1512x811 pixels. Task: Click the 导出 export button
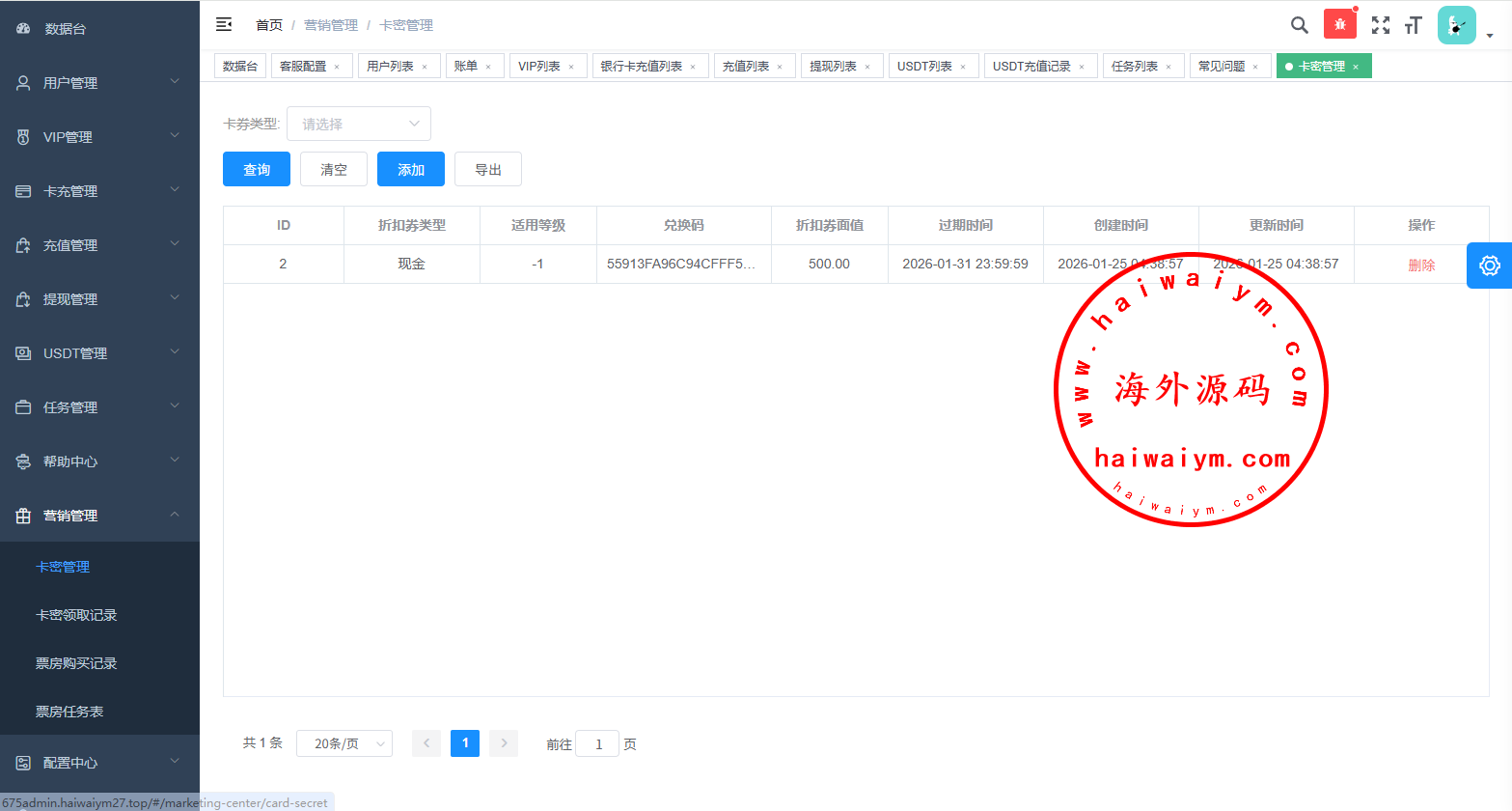tap(488, 169)
